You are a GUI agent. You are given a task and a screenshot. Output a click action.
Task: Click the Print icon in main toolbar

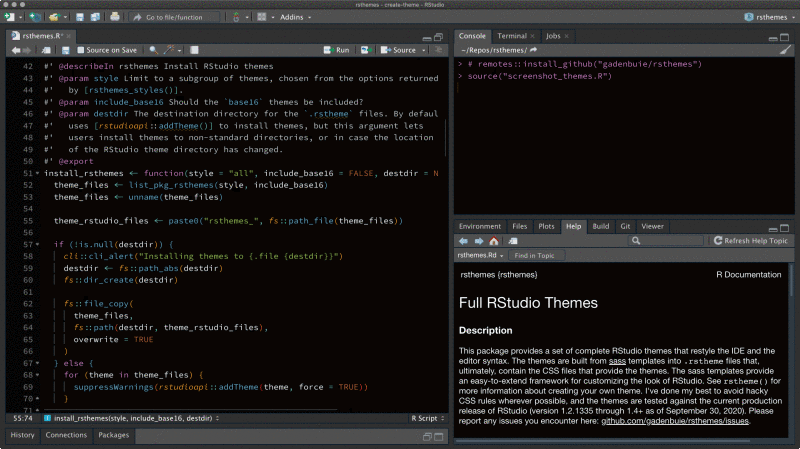[x=115, y=17]
